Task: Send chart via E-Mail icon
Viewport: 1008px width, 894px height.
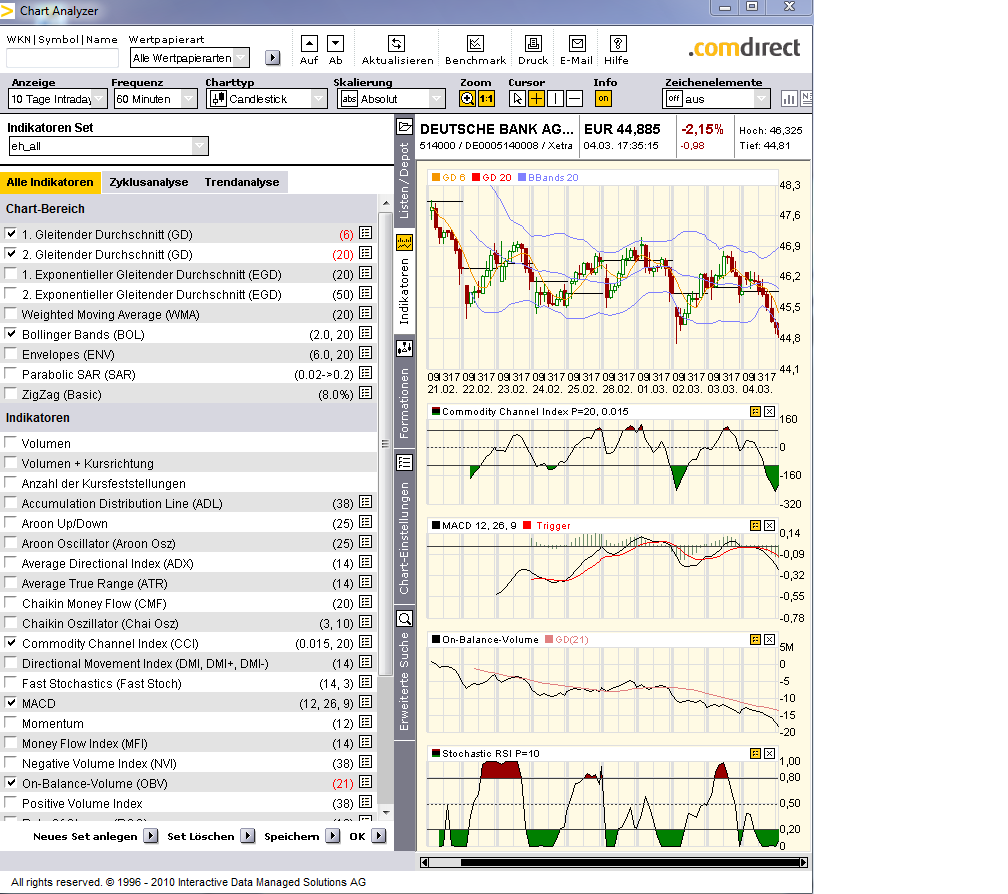Action: (x=577, y=44)
